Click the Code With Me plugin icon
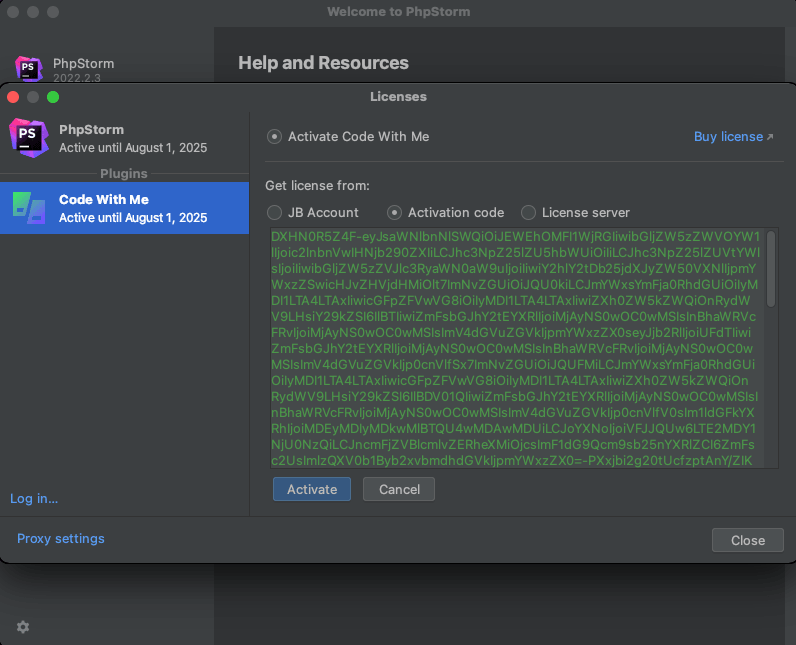The width and height of the screenshot is (796, 645). [29, 208]
